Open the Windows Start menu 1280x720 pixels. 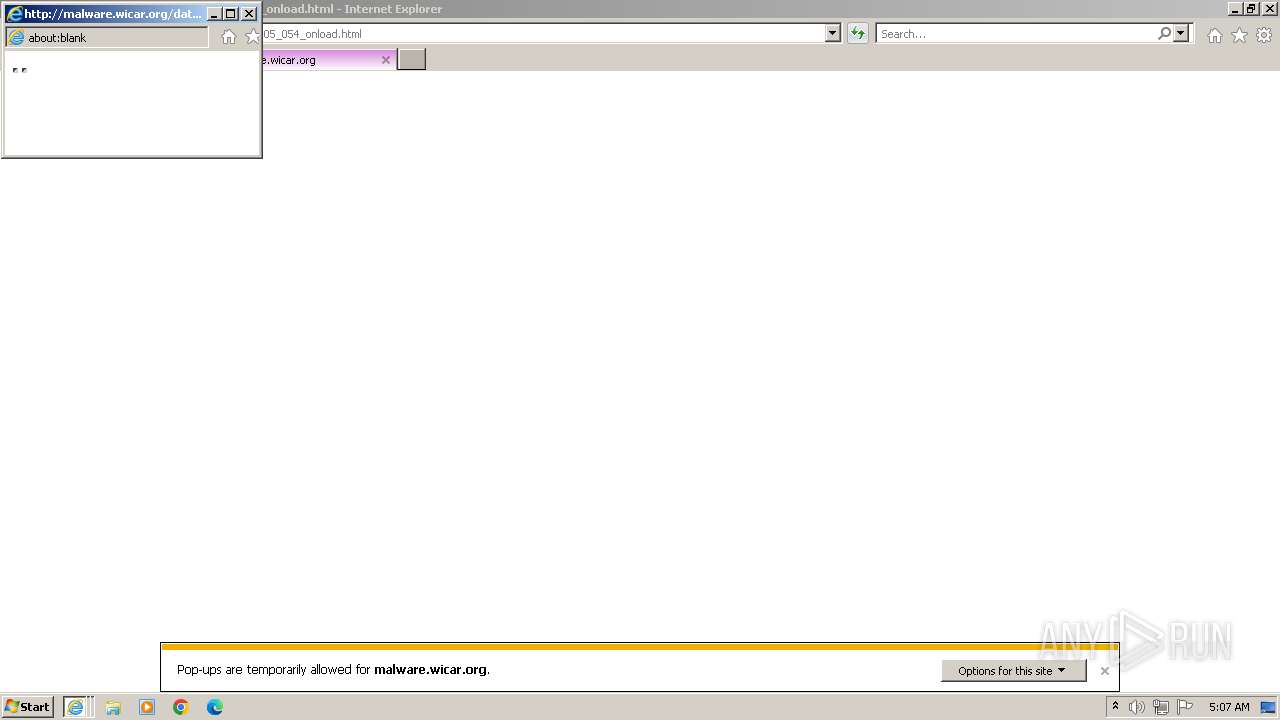pyautogui.click(x=28, y=707)
